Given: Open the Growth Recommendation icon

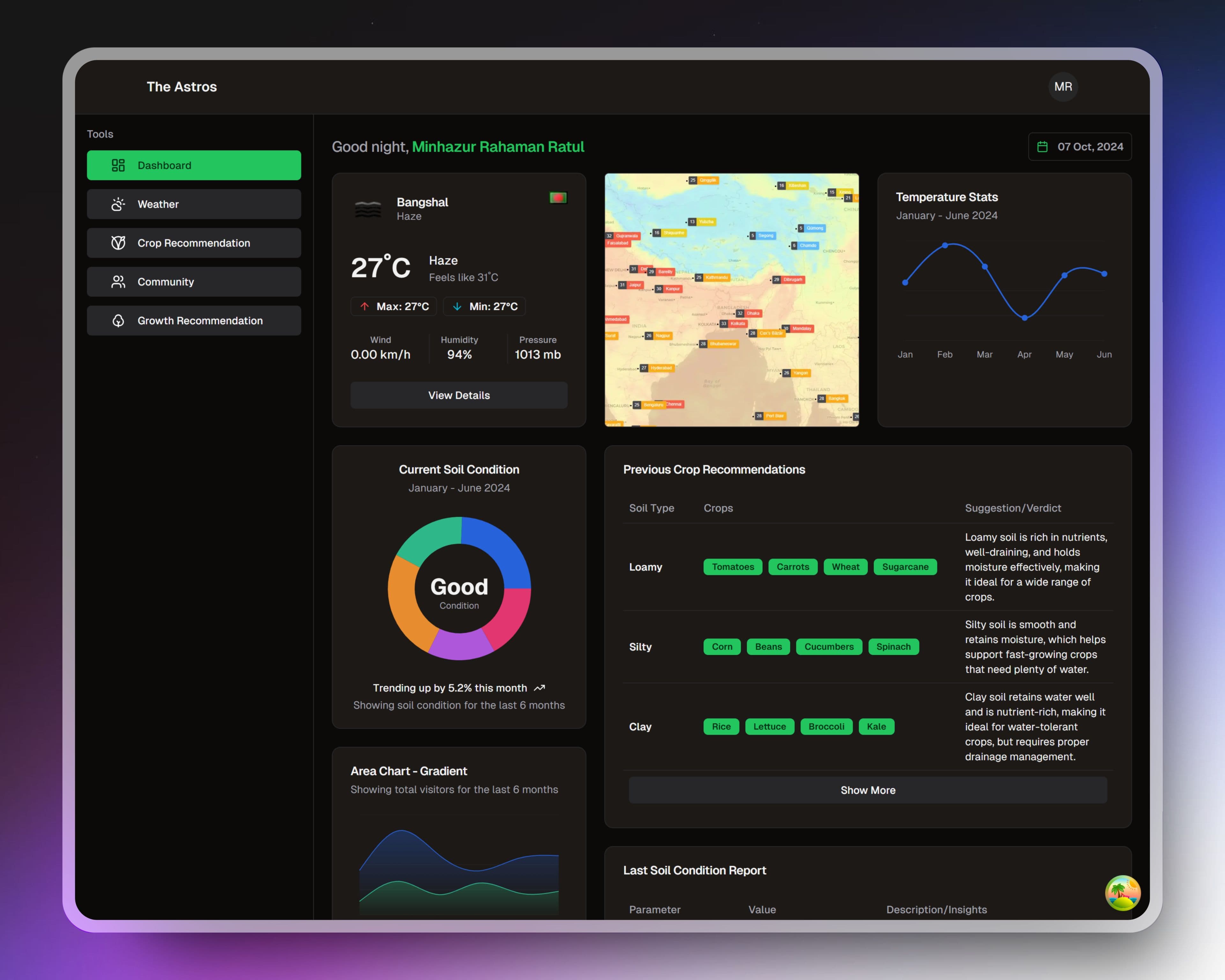Looking at the screenshot, I should point(118,320).
